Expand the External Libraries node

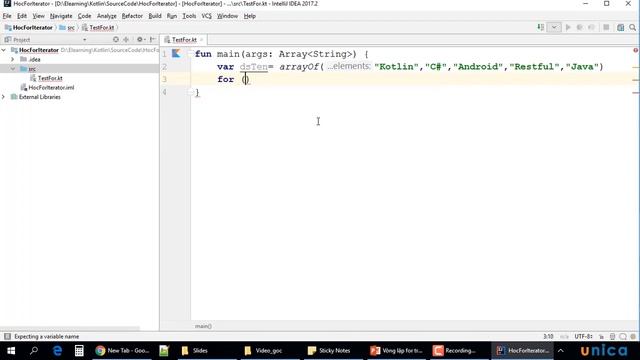4,97
